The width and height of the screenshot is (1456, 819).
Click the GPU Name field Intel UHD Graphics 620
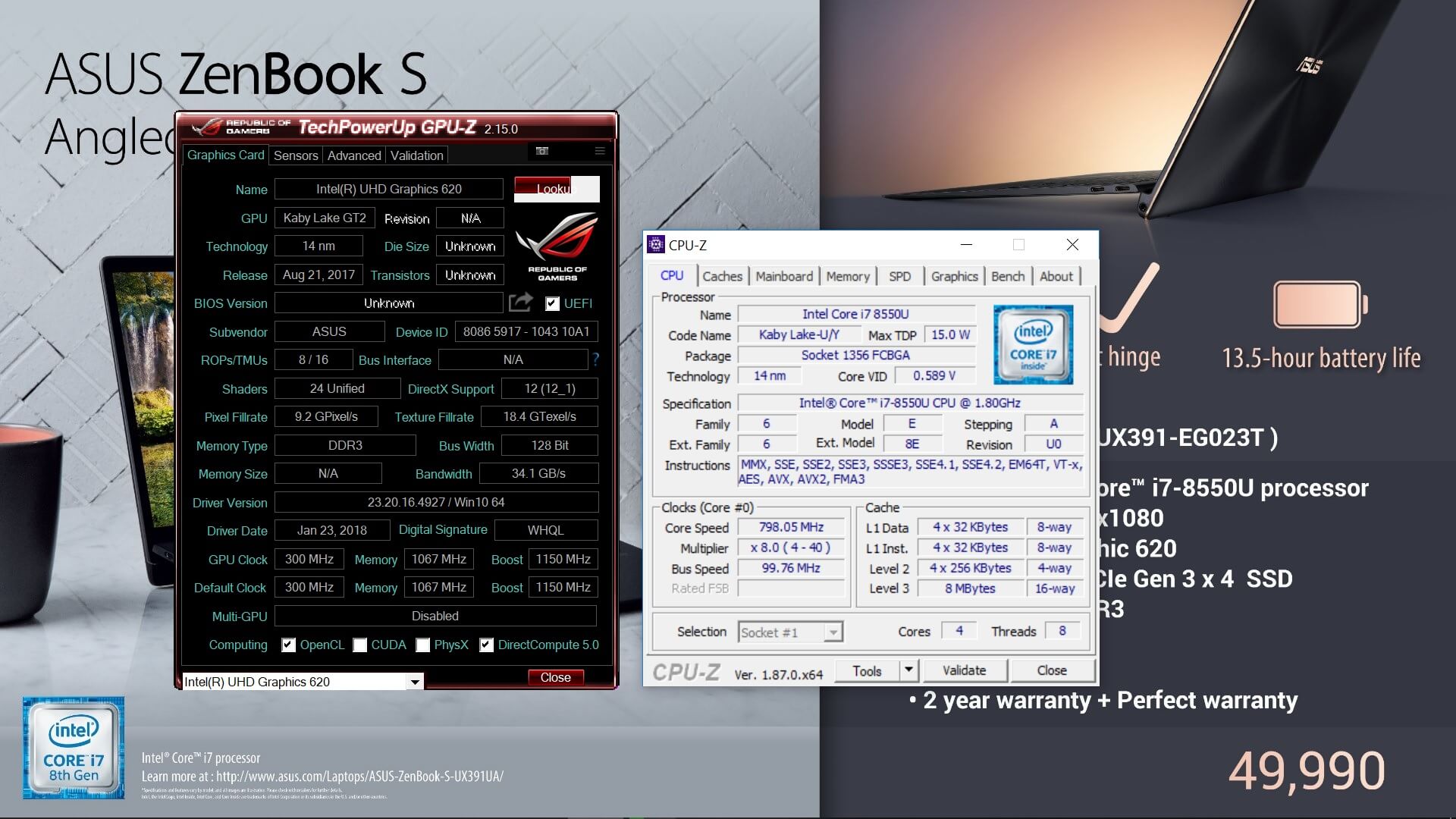tap(389, 189)
